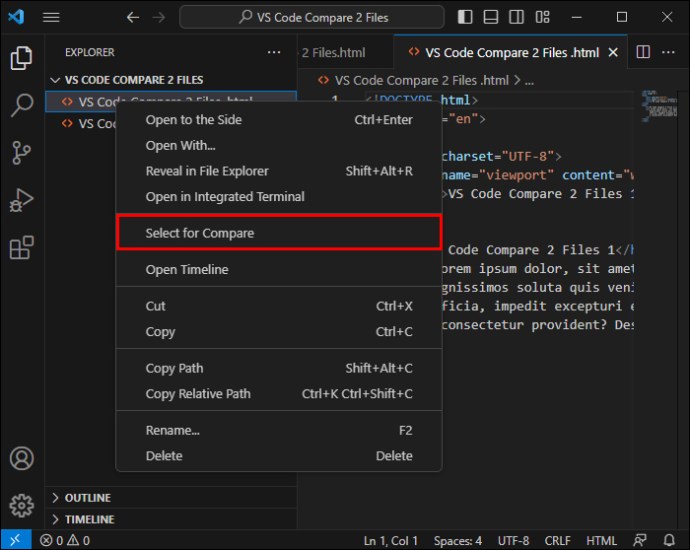The image size is (690, 550).
Task: Open Manage gear settings icon
Action: pos(22,505)
